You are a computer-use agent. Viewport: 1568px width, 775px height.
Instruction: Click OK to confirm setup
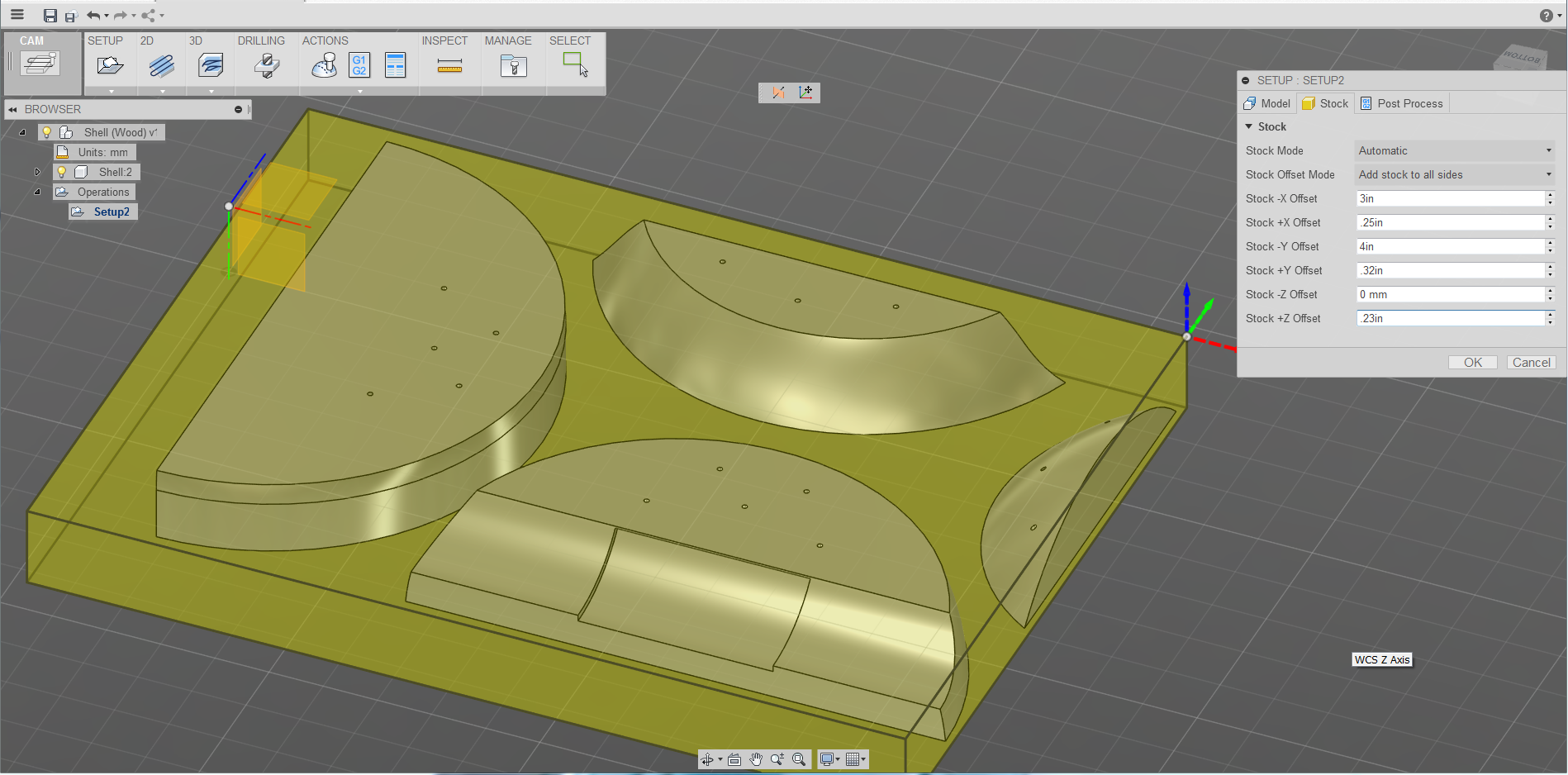pyautogui.click(x=1473, y=363)
